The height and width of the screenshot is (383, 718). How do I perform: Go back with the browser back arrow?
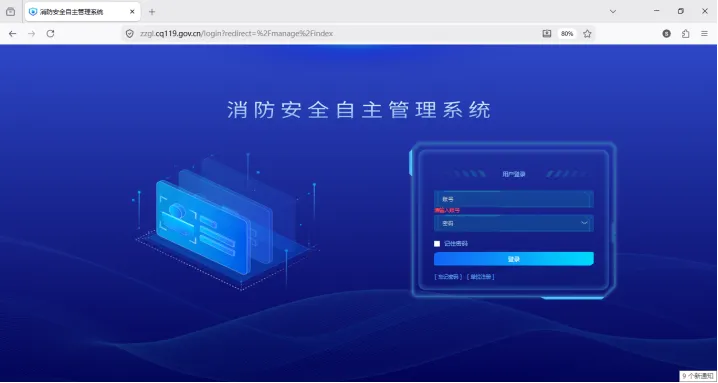(12, 33)
